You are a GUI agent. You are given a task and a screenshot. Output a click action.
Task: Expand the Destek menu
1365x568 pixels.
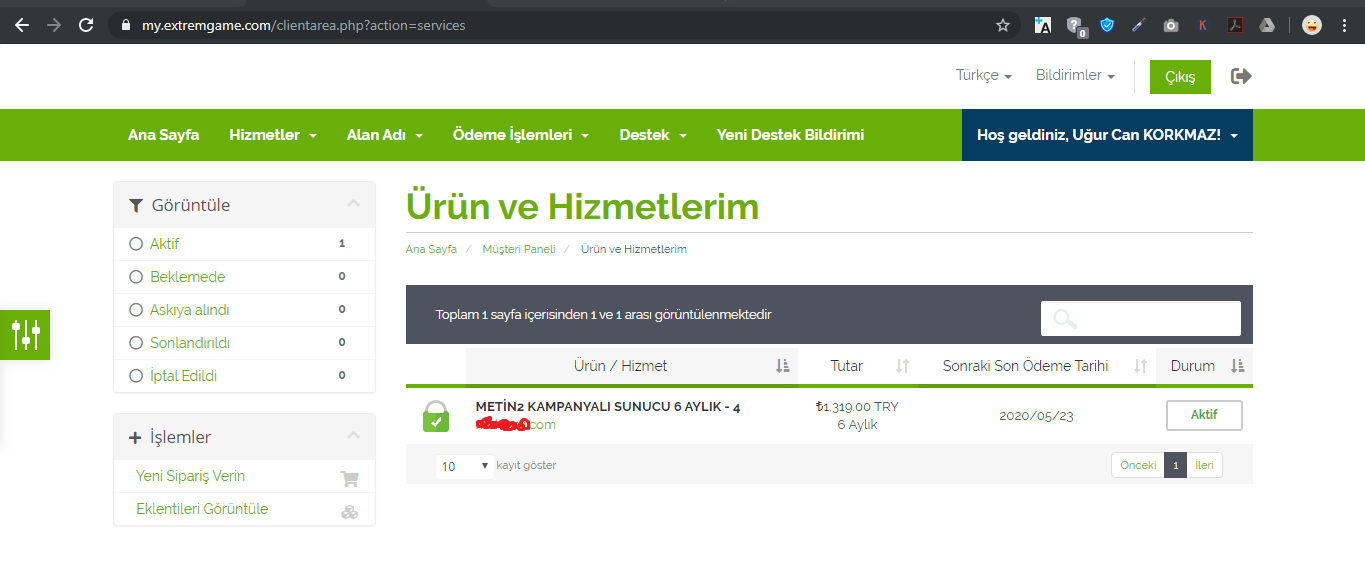click(x=653, y=135)
